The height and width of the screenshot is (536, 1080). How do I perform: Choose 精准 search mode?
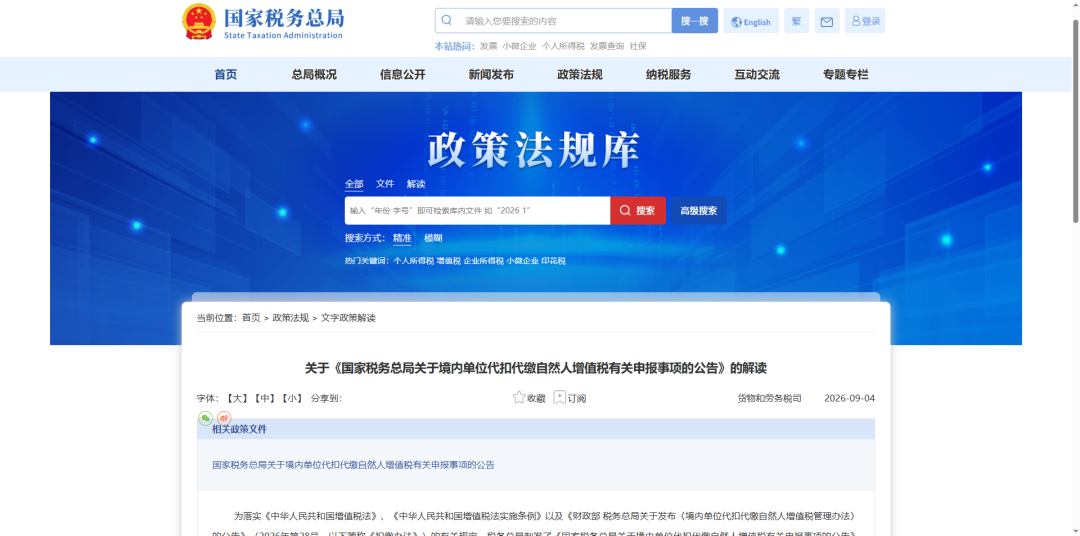coord(402,238)
